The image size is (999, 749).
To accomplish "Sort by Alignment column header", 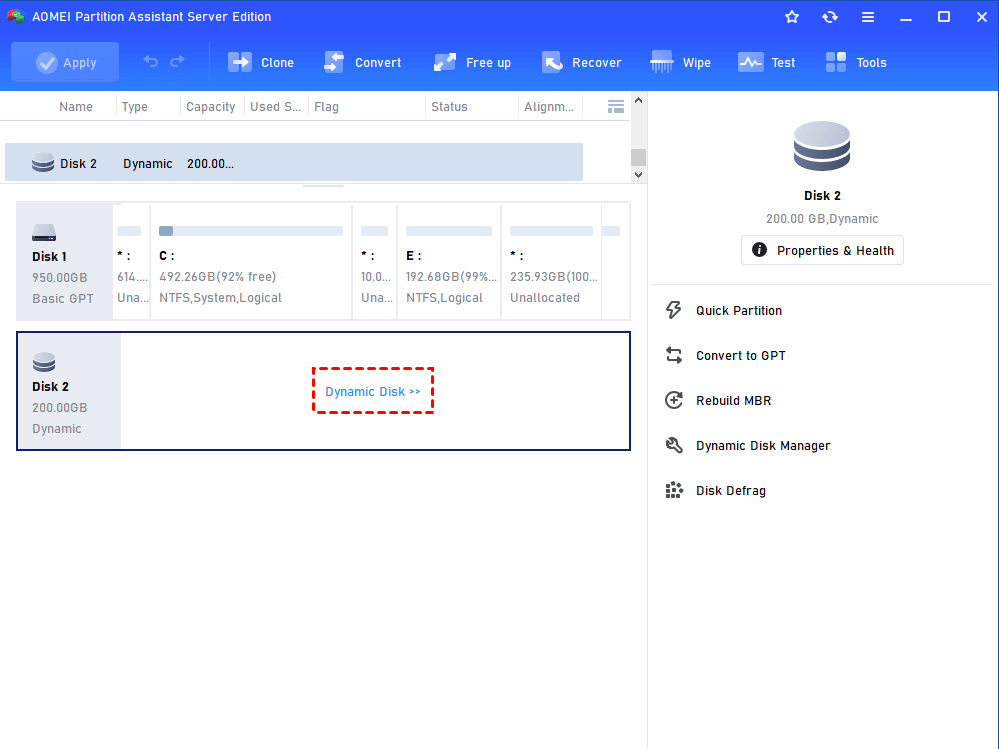I will point(549,107).
